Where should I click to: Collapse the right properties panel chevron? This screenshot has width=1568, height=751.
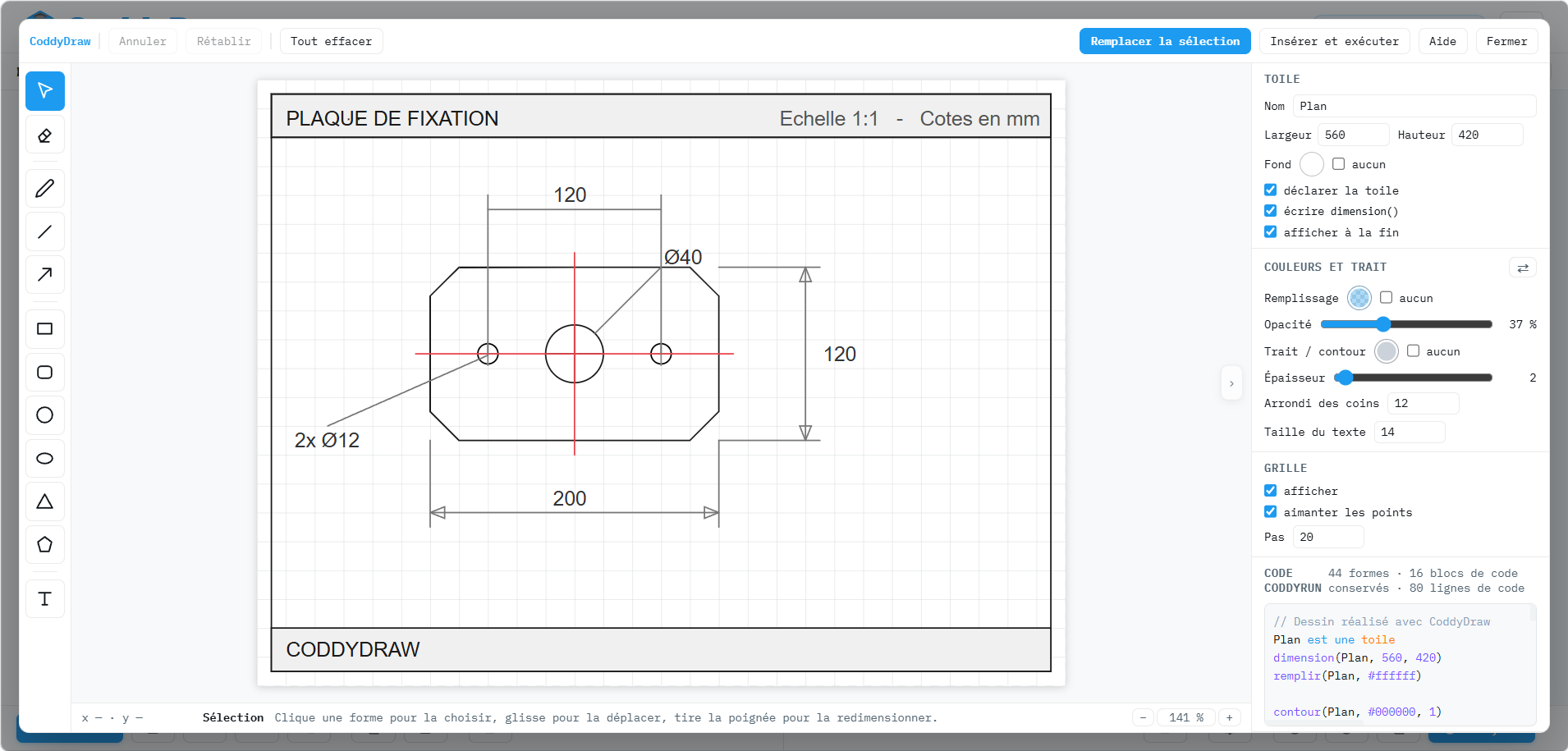[1231, 383]
